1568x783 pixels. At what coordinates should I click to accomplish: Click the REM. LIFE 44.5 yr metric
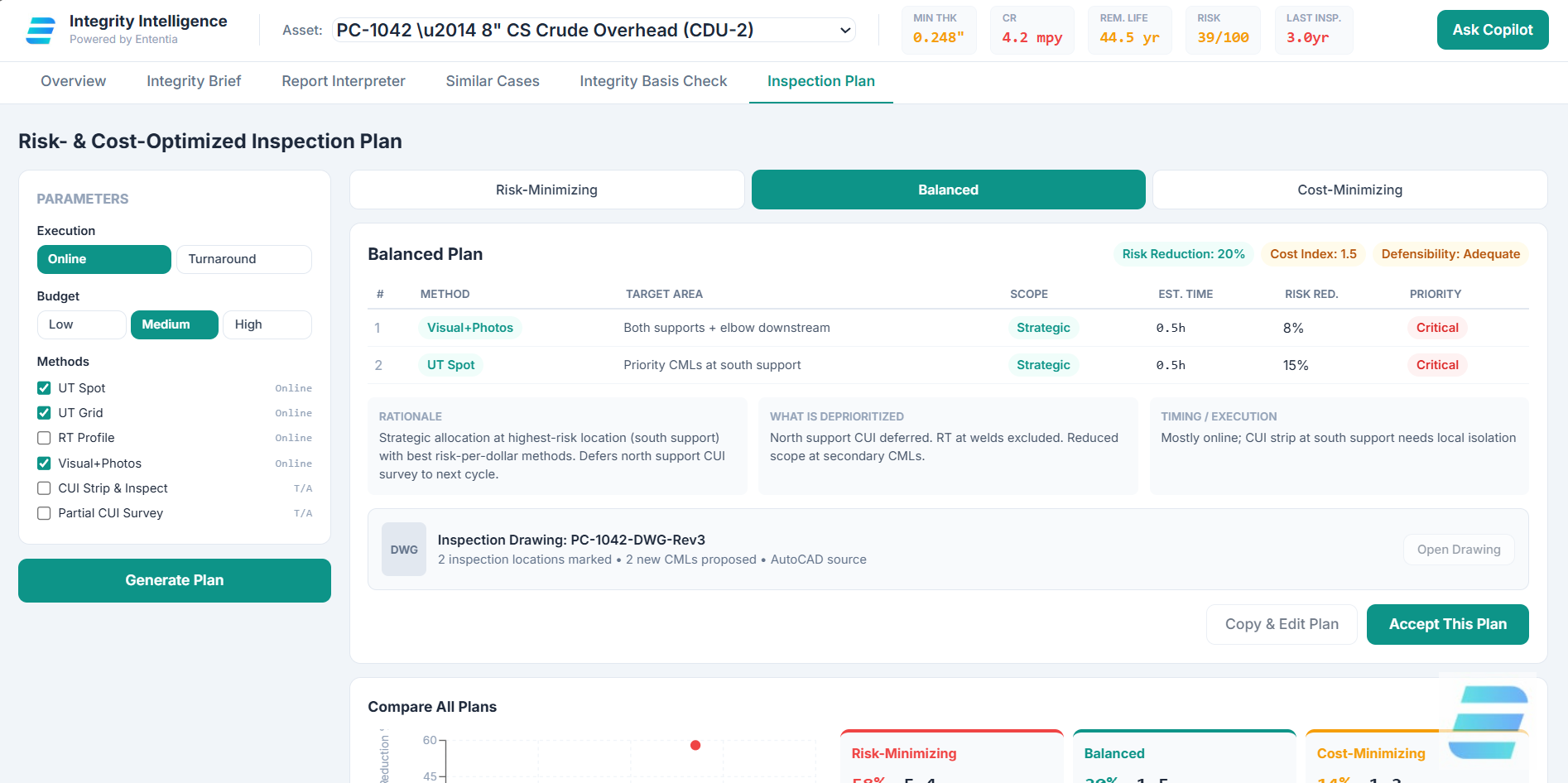1130,30
